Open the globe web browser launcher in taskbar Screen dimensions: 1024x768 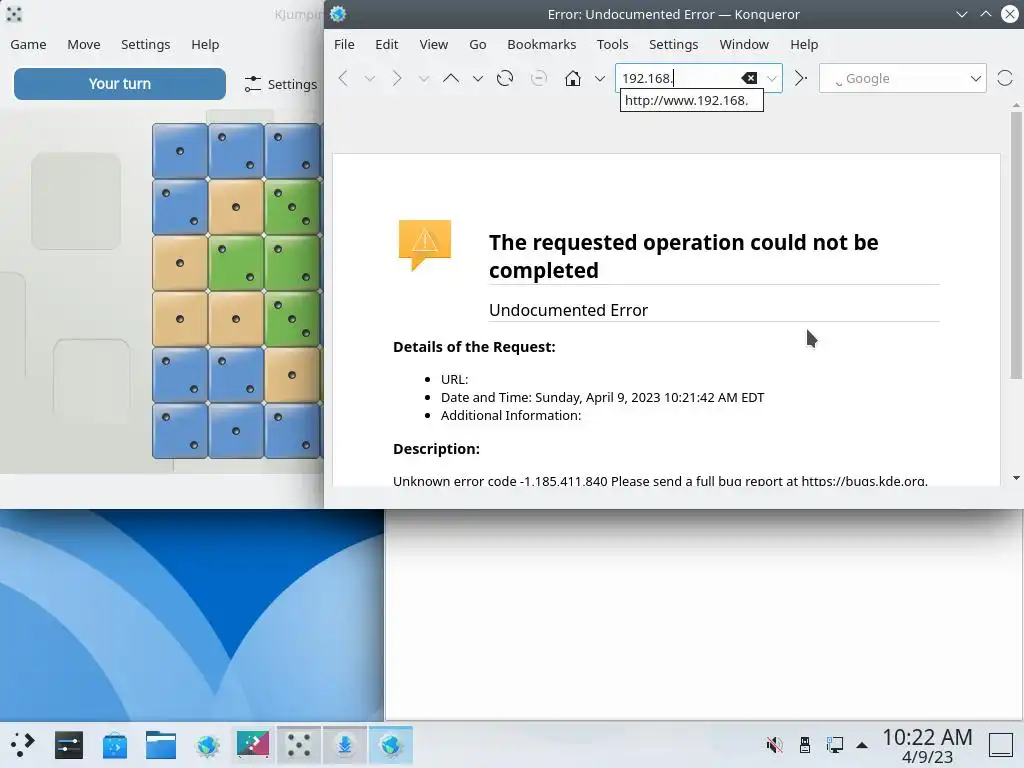[x=207, y=744]
